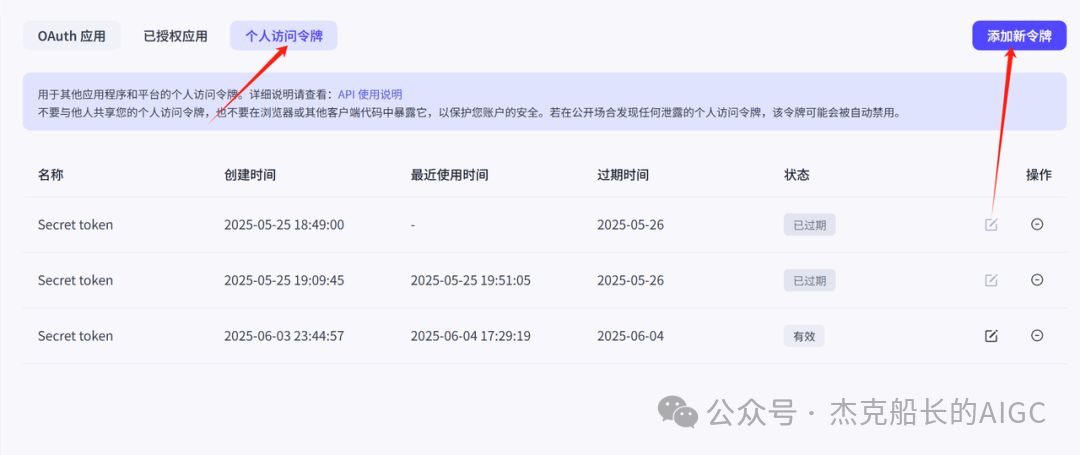Switch to the OAuth 应用 tab
The height and width of the screenshot is (455, 1080).
pos(72,36)
